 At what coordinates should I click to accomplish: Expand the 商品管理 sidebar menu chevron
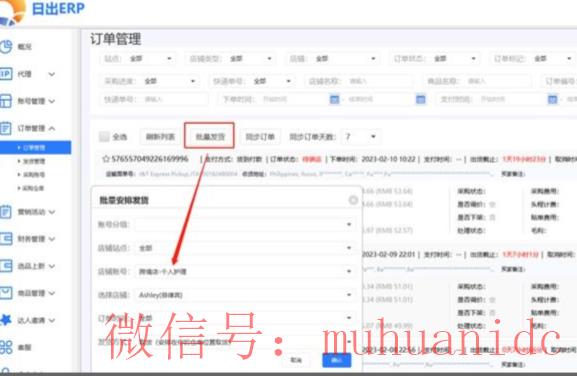click(52, 293)
